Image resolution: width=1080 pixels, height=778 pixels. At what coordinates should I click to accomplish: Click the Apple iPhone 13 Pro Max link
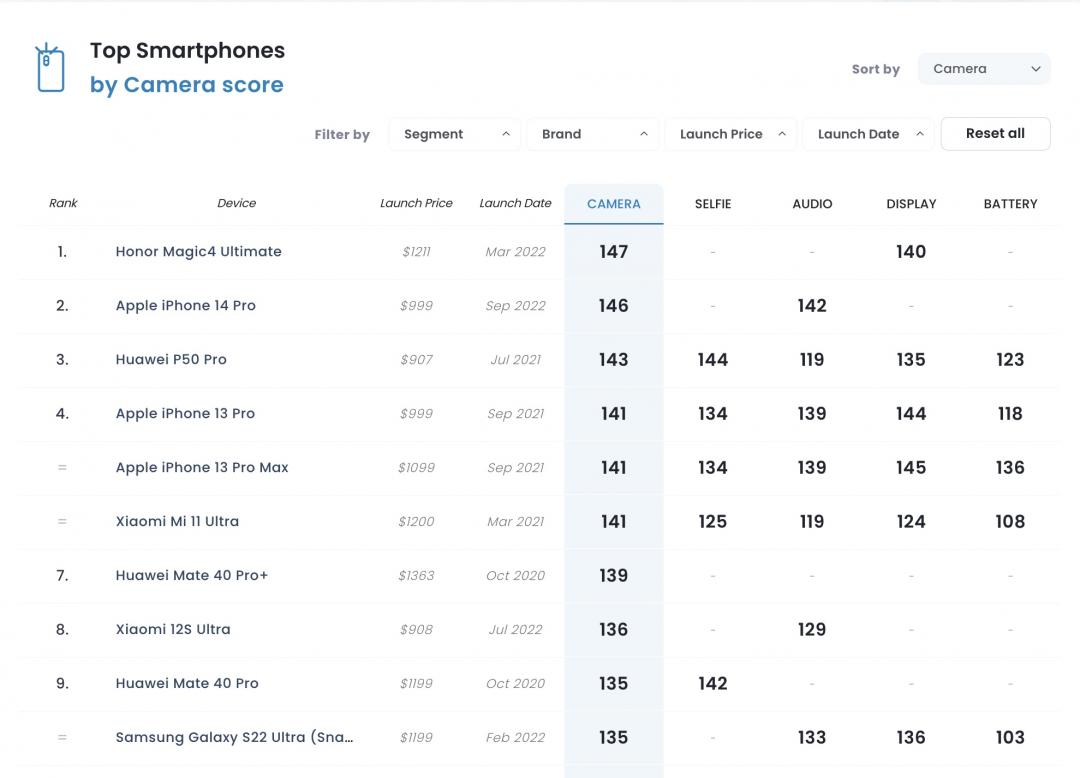pos(202,468)
